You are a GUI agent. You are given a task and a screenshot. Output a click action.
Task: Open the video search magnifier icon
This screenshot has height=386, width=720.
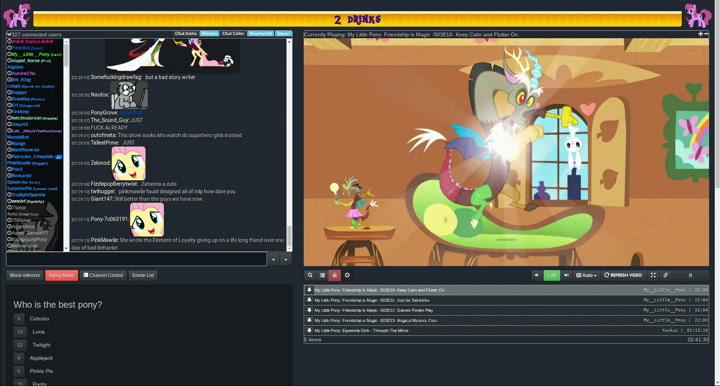click(x=310, y=275)
